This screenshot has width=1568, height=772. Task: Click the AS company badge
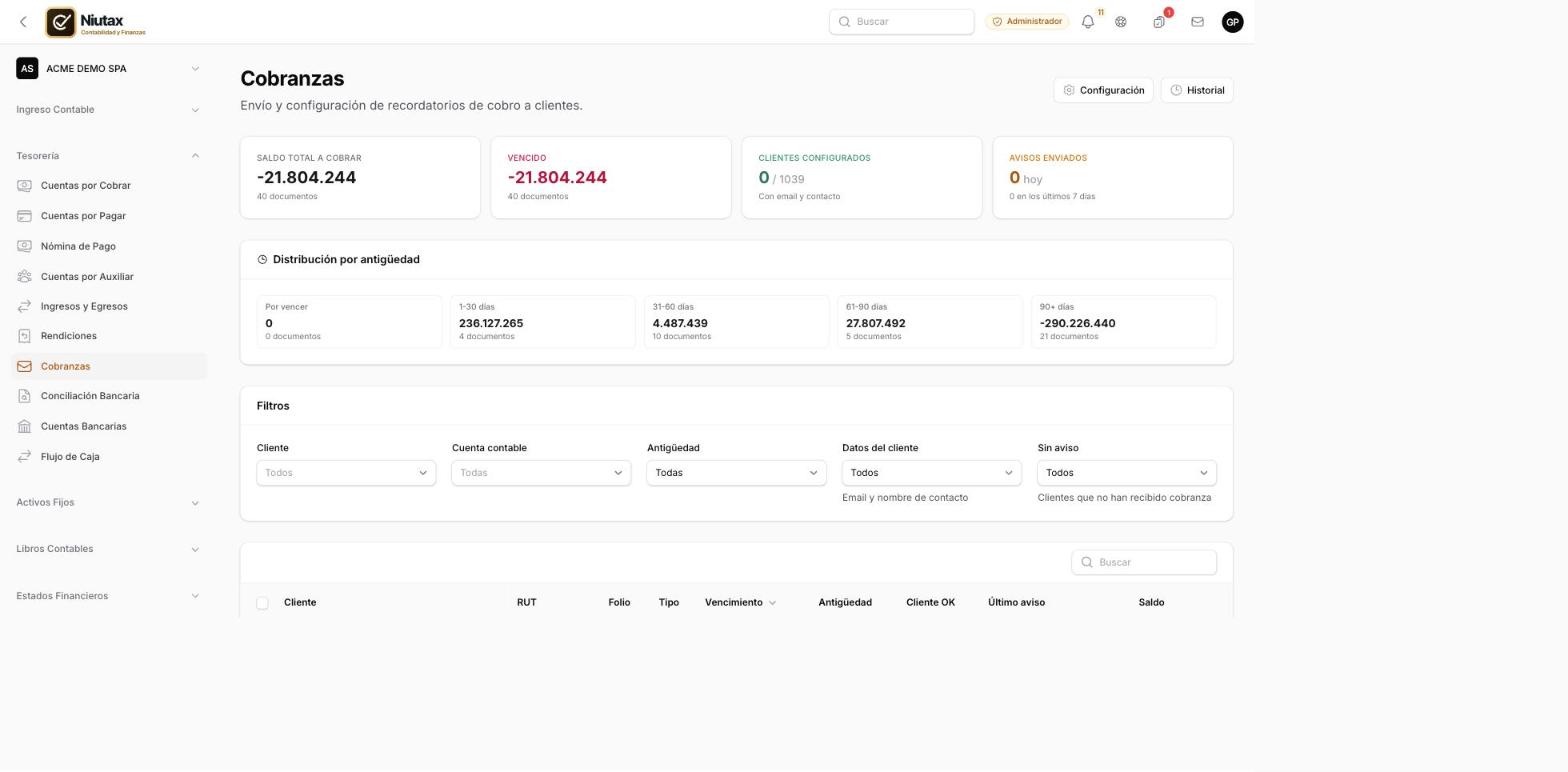pos(27,69)
